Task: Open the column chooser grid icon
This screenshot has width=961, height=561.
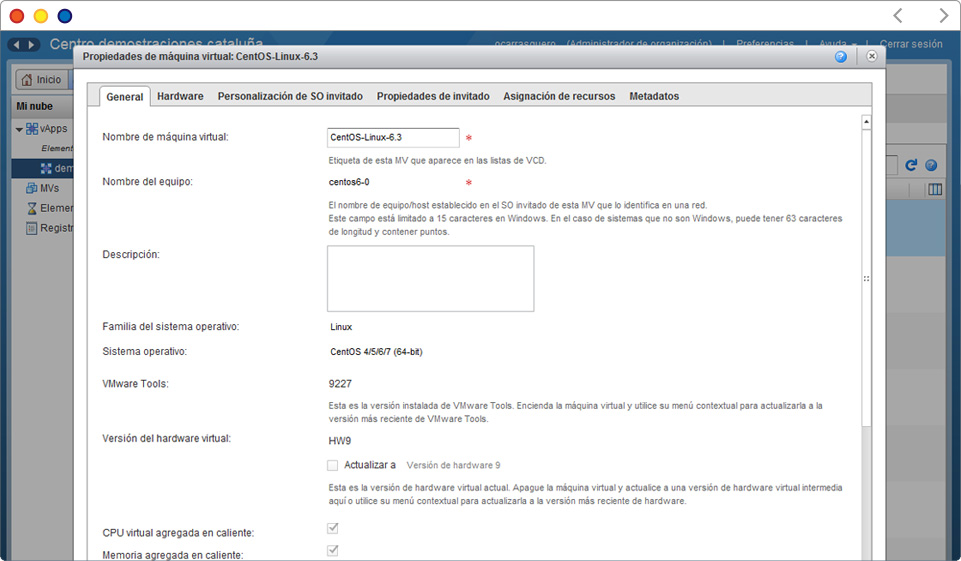Action: pyautogui.click(x=935, y=189)
